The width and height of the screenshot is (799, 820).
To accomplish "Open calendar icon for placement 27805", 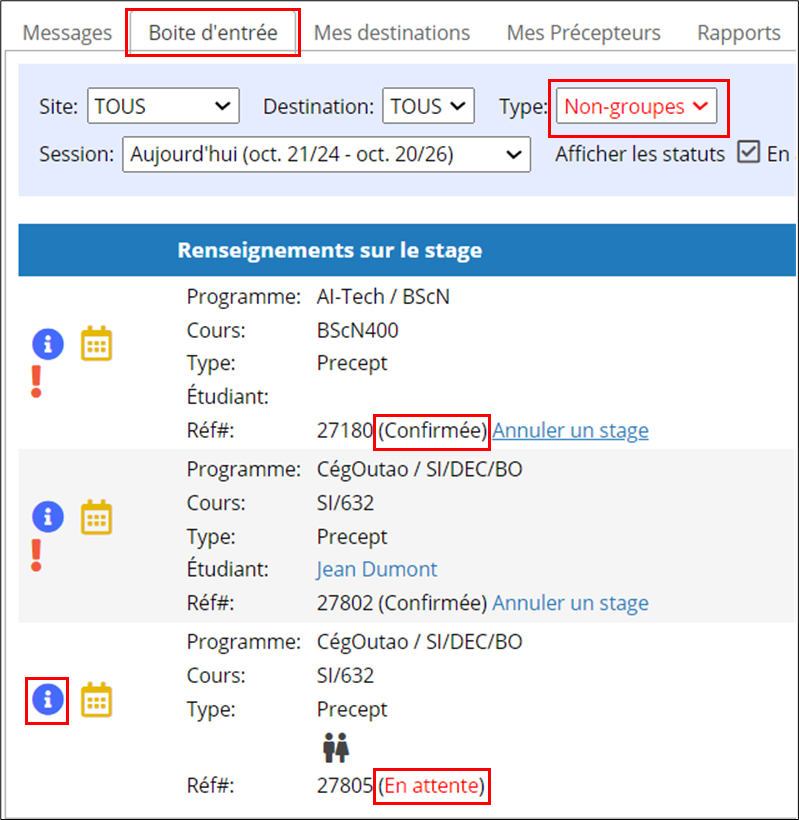I will [96, 700].
